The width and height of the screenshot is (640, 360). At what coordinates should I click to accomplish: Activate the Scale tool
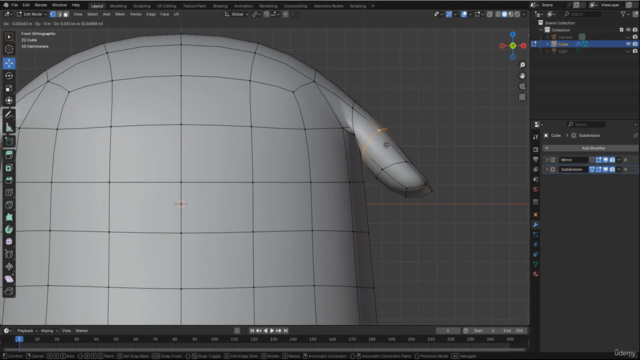click(9, 88)
